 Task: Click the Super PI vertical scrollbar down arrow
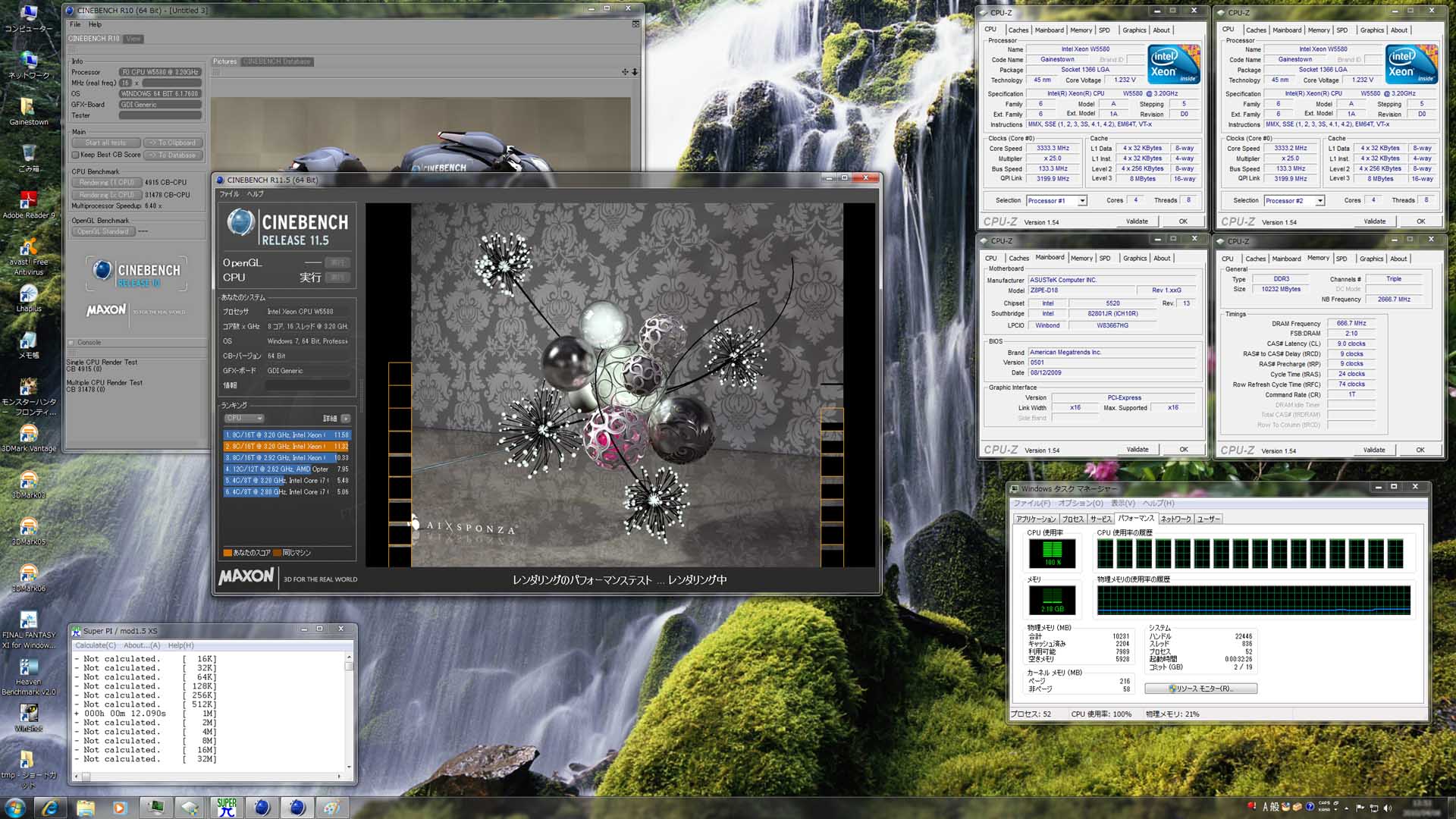coord(349,767)
